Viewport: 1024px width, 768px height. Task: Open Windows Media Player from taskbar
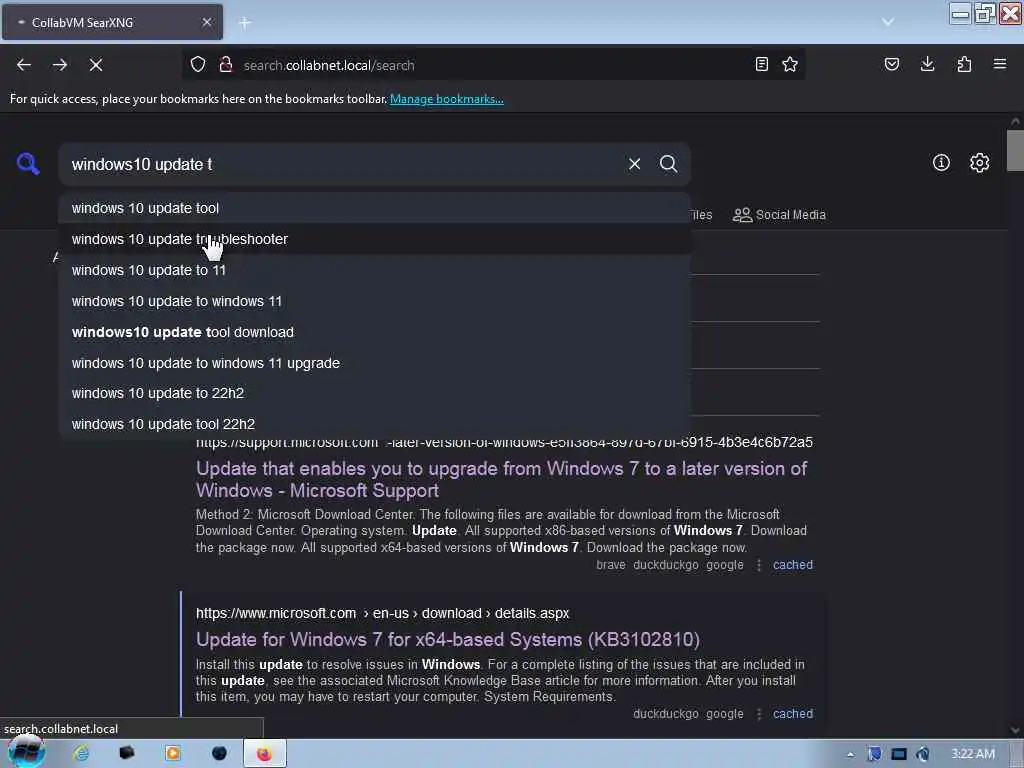173,754
